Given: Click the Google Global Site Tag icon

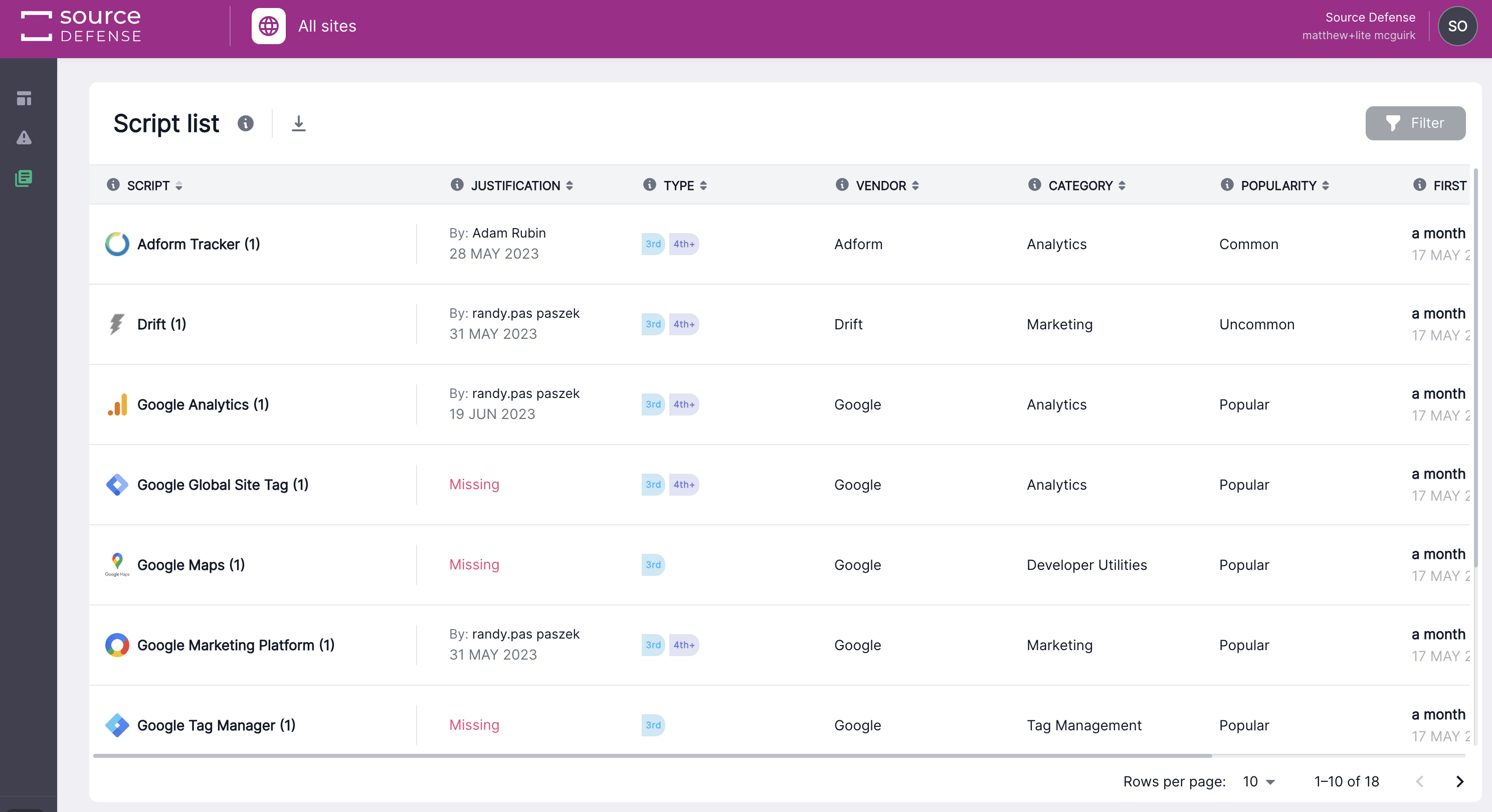Looking at the screenshot, I should point(117,485).
